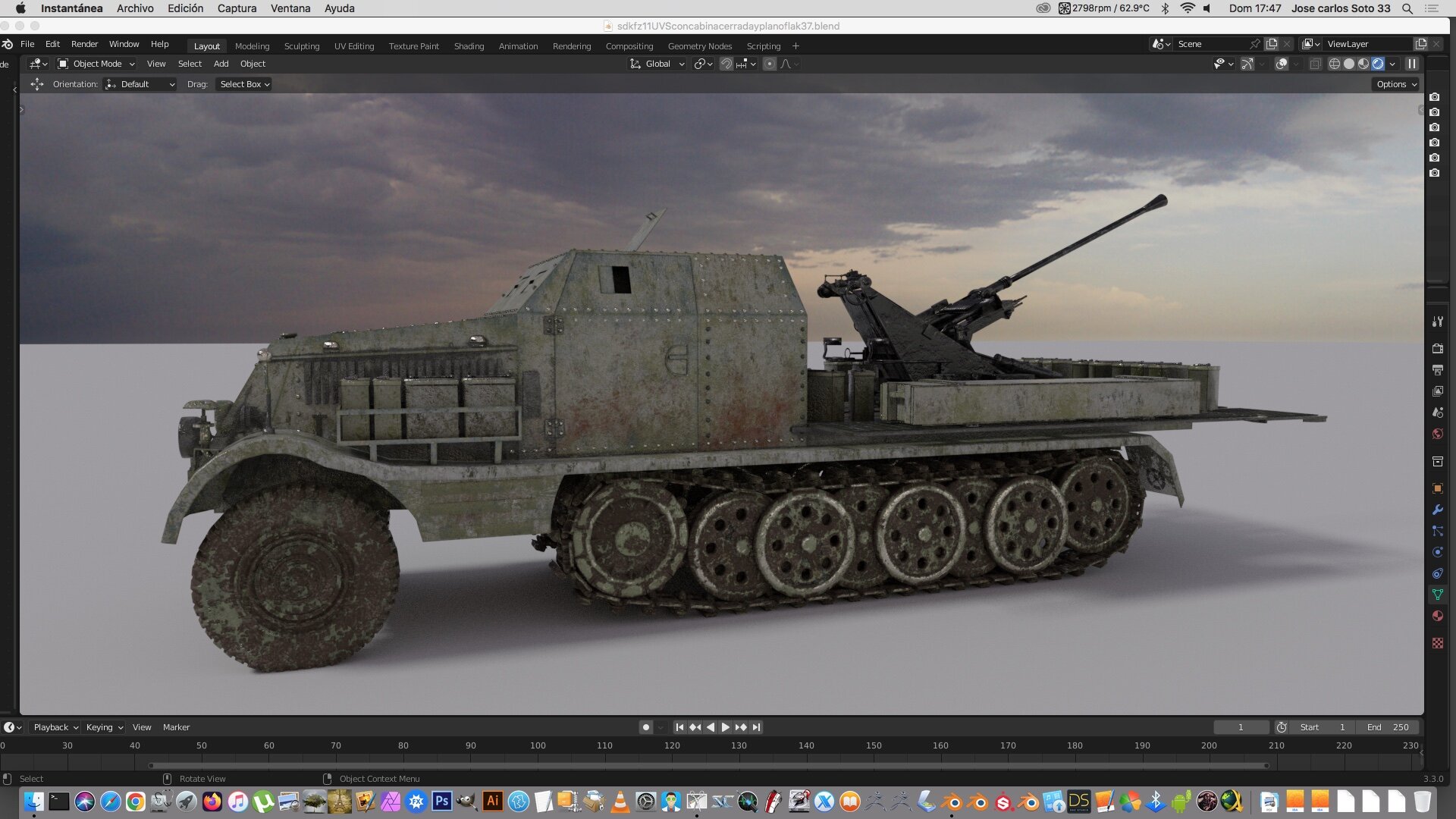Open the 3D viewport editor type dropdown
The width and height of the screenshot is (1456, 819).
coord(38,64)
